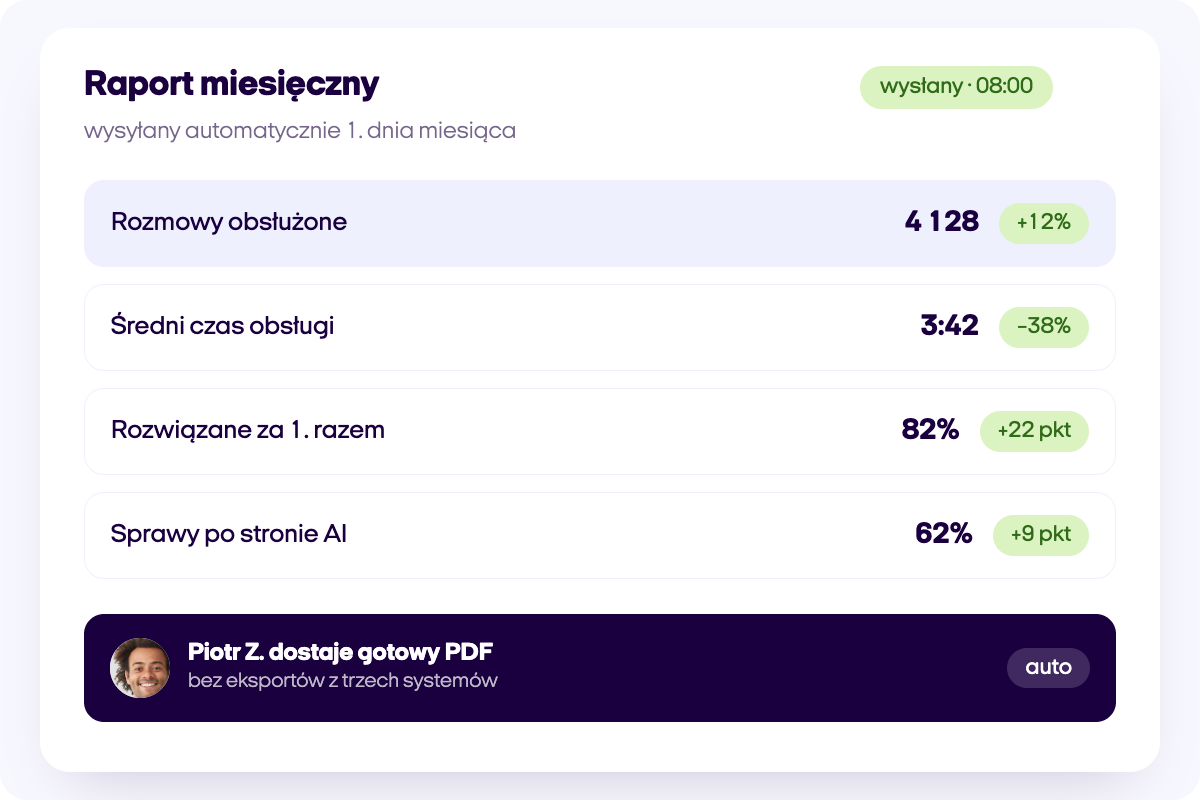Screen dimensions: 1200x800
Task: Select the 'Sprawy po stronie AI' row
Action: coord(600,535)
